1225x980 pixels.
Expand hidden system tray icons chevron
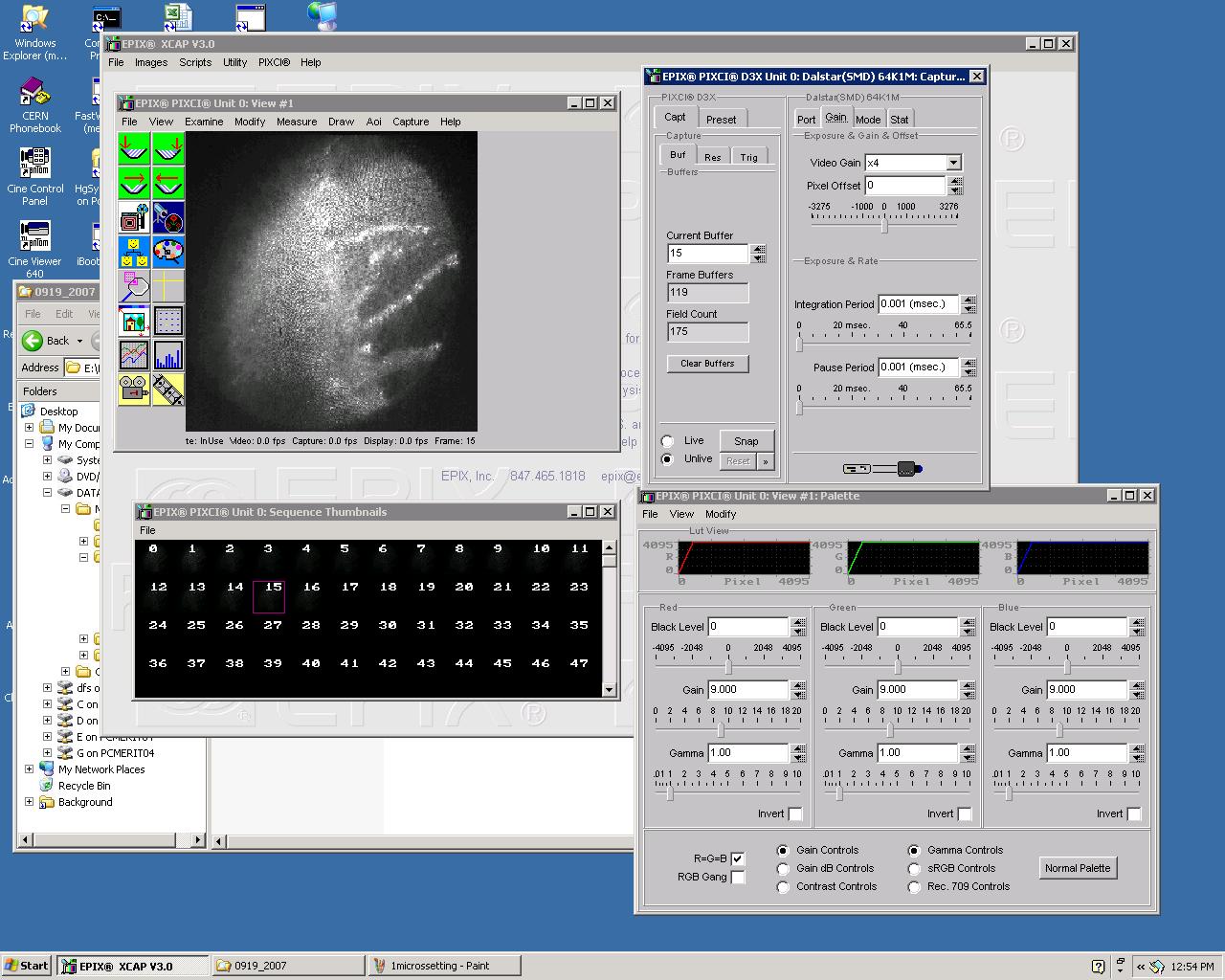tap(1140, 967)
